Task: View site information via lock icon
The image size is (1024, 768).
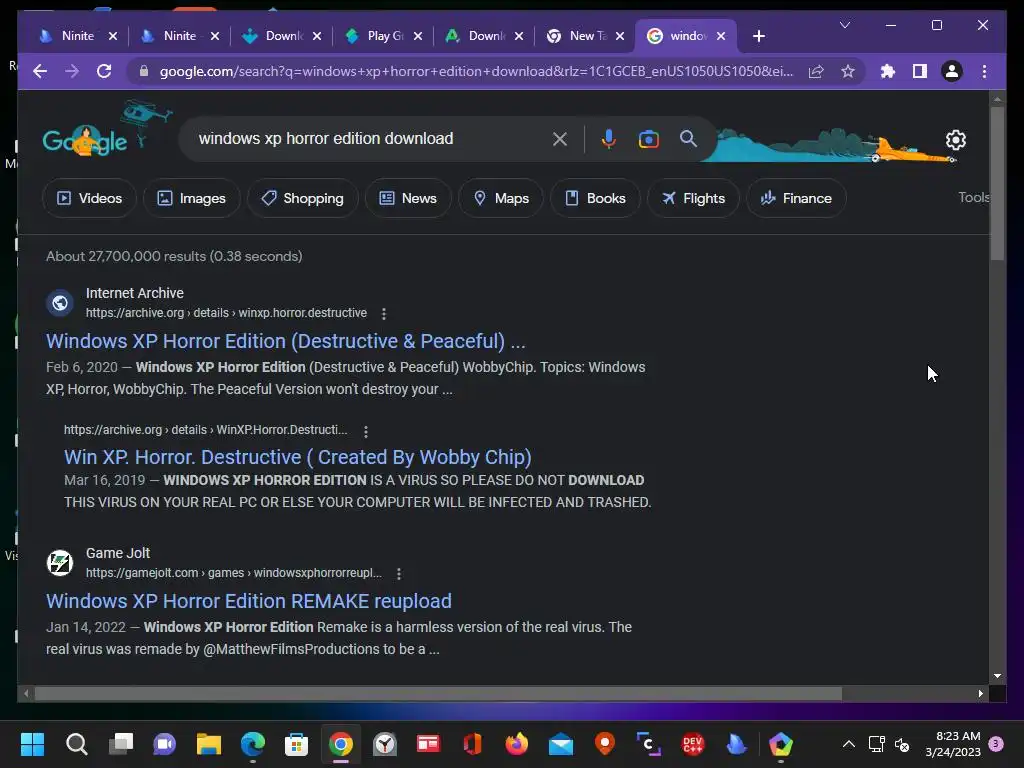Action: [144, 71]
